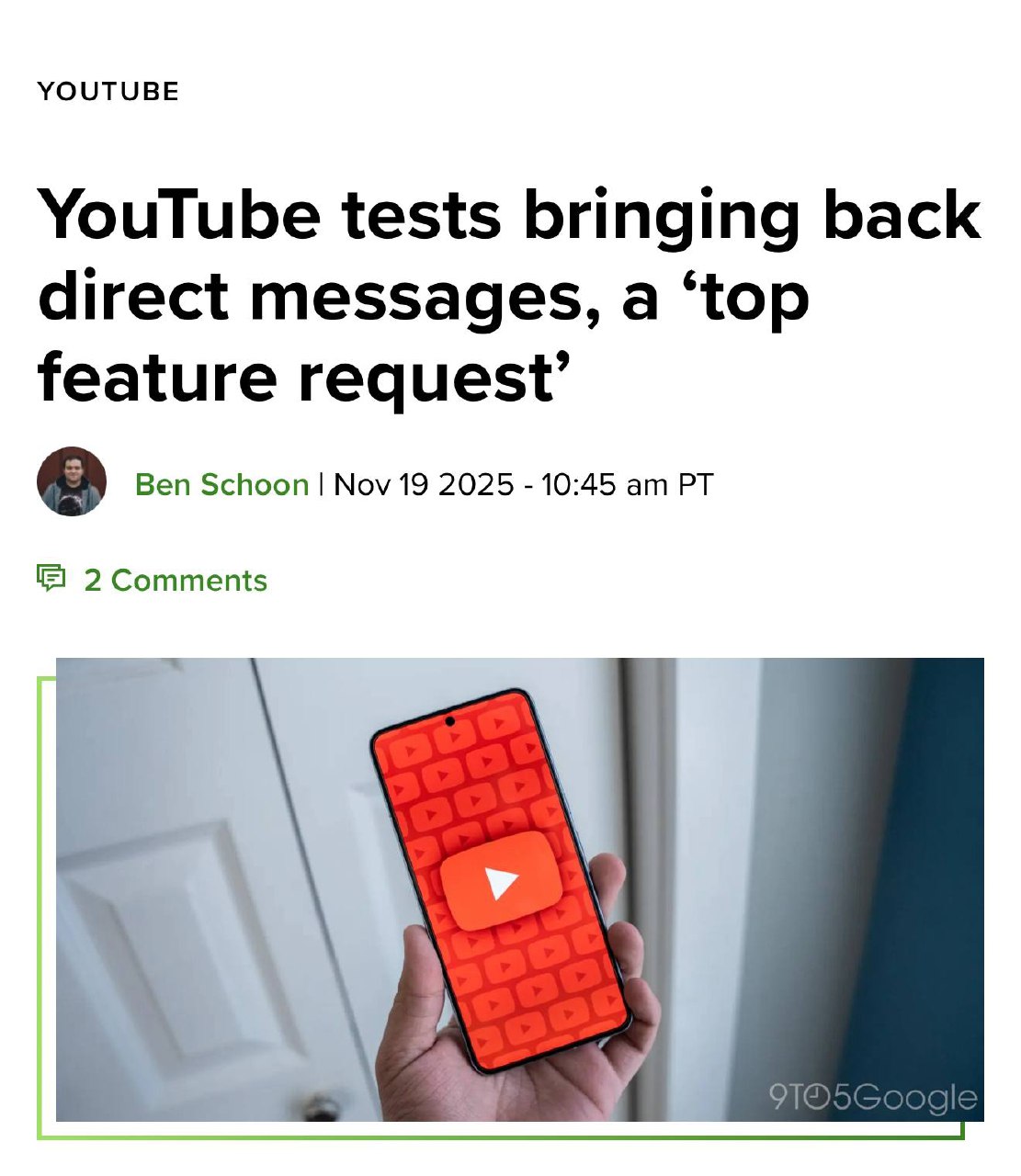Click Ben Schoon's author avatar

pyautogui.click(x=72, y=481)
